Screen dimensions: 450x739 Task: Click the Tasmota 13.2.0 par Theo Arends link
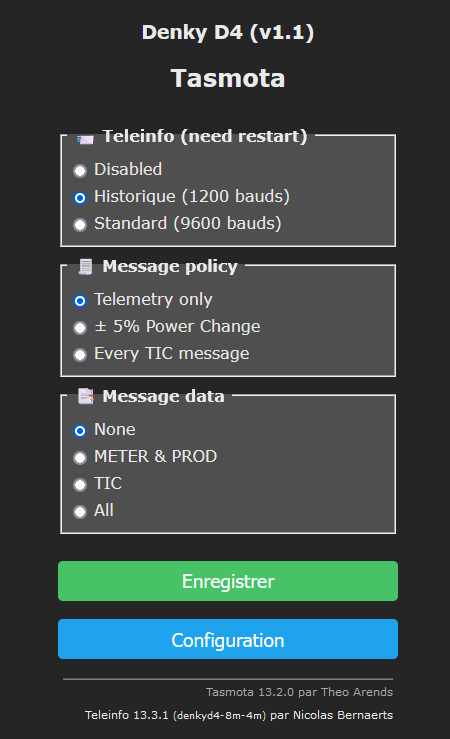point(299,692)
